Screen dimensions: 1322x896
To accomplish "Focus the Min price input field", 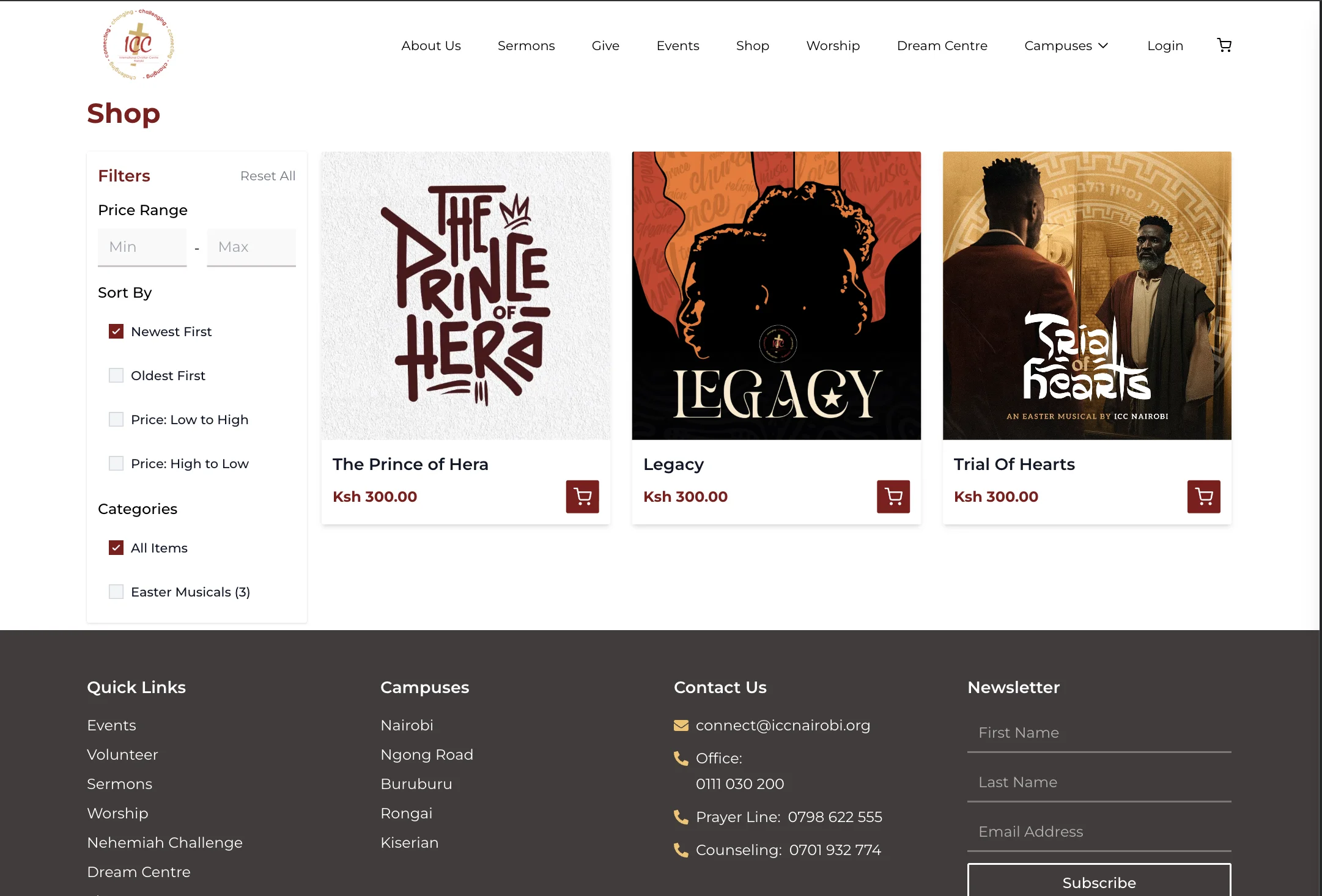I will click(x=142, y=247).
